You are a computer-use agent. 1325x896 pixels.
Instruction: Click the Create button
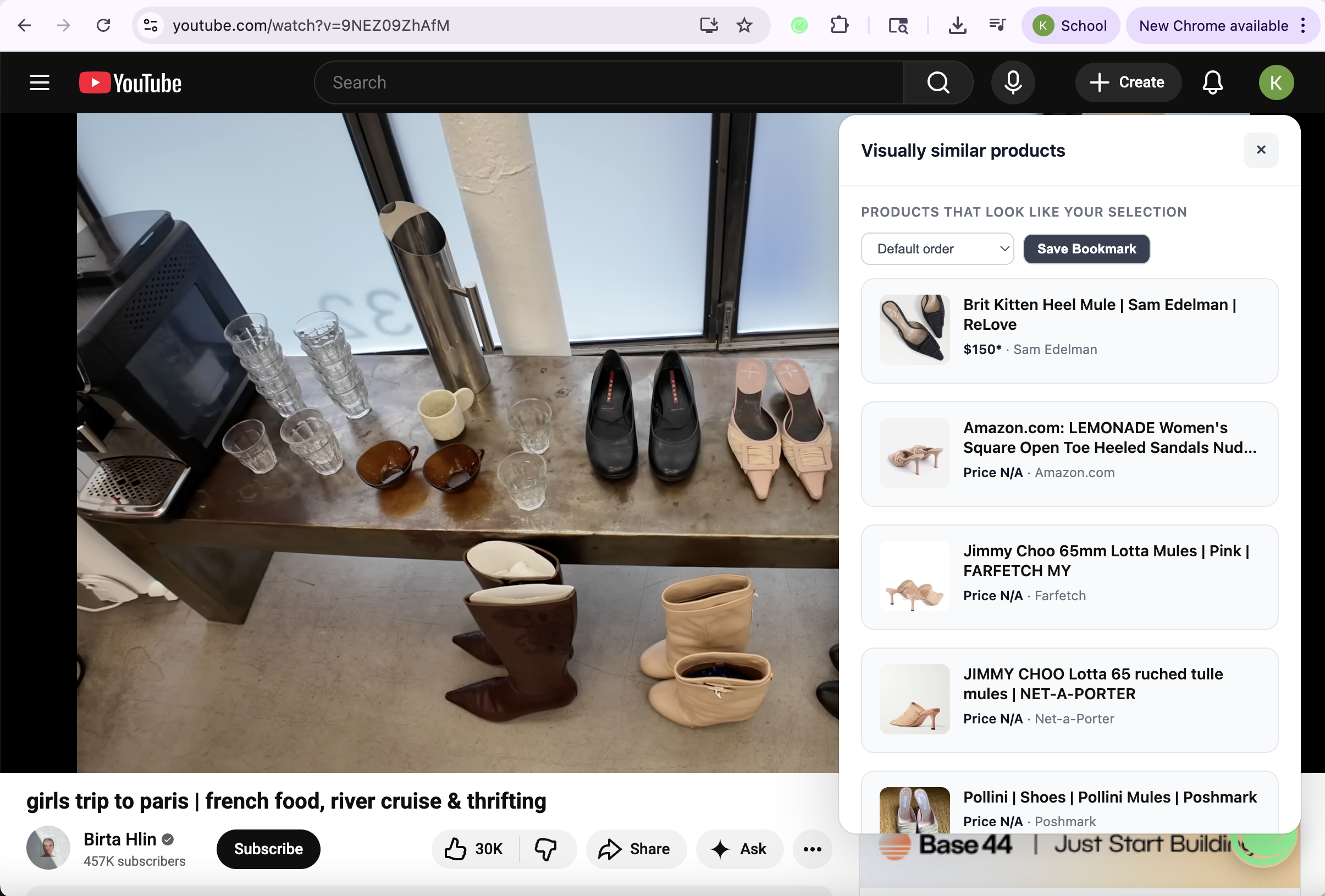[1127, 82]
